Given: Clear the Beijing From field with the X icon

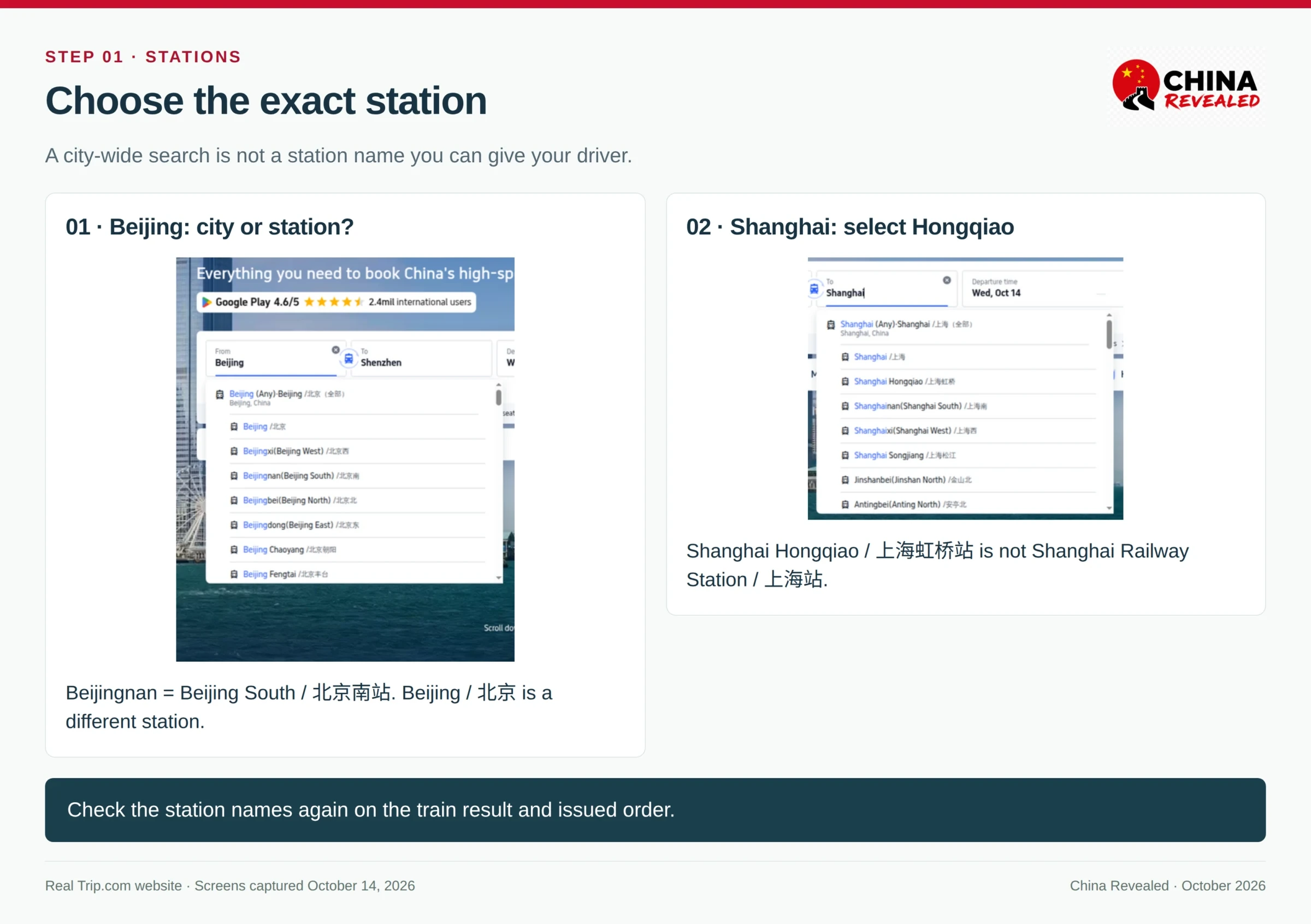Looking at the screenshot, I should pyautogui.click(x=336, y=350).
